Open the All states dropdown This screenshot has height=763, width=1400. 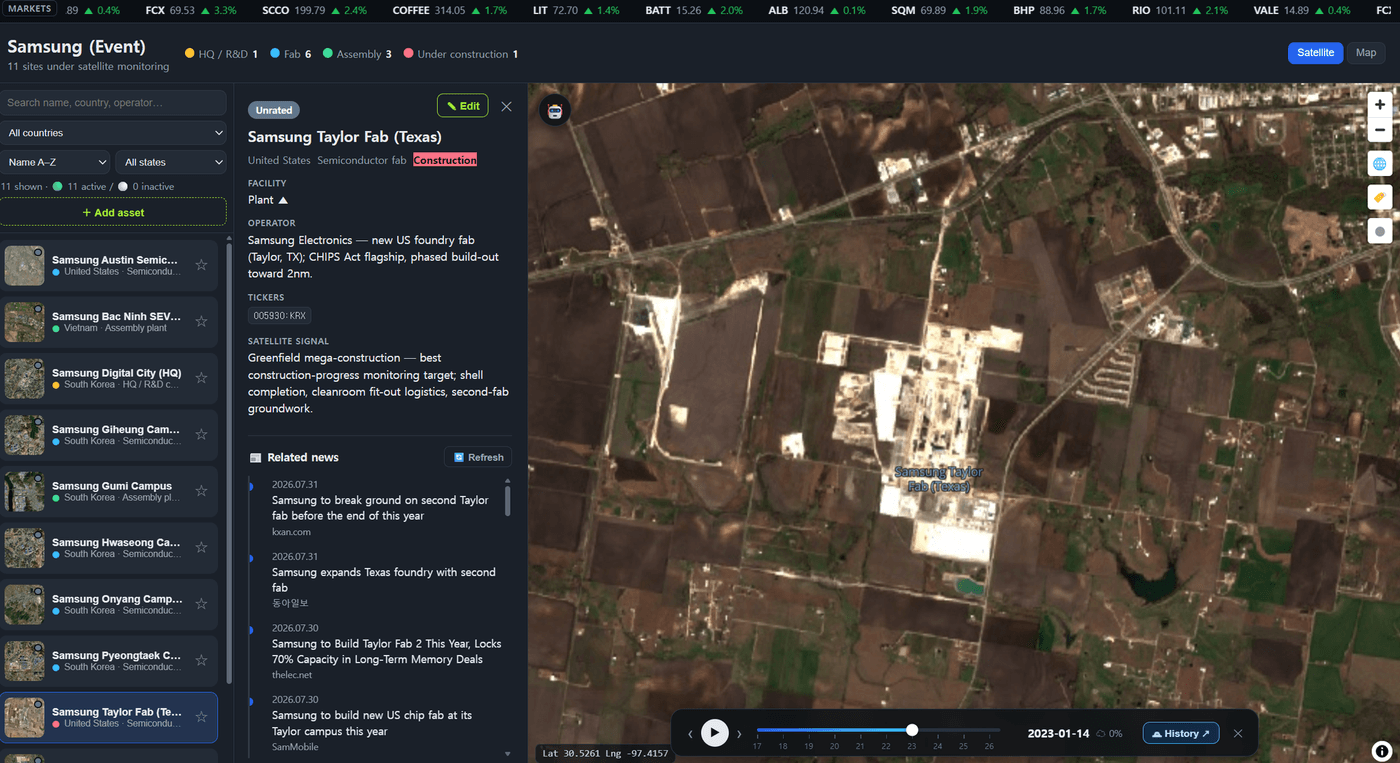171,162
